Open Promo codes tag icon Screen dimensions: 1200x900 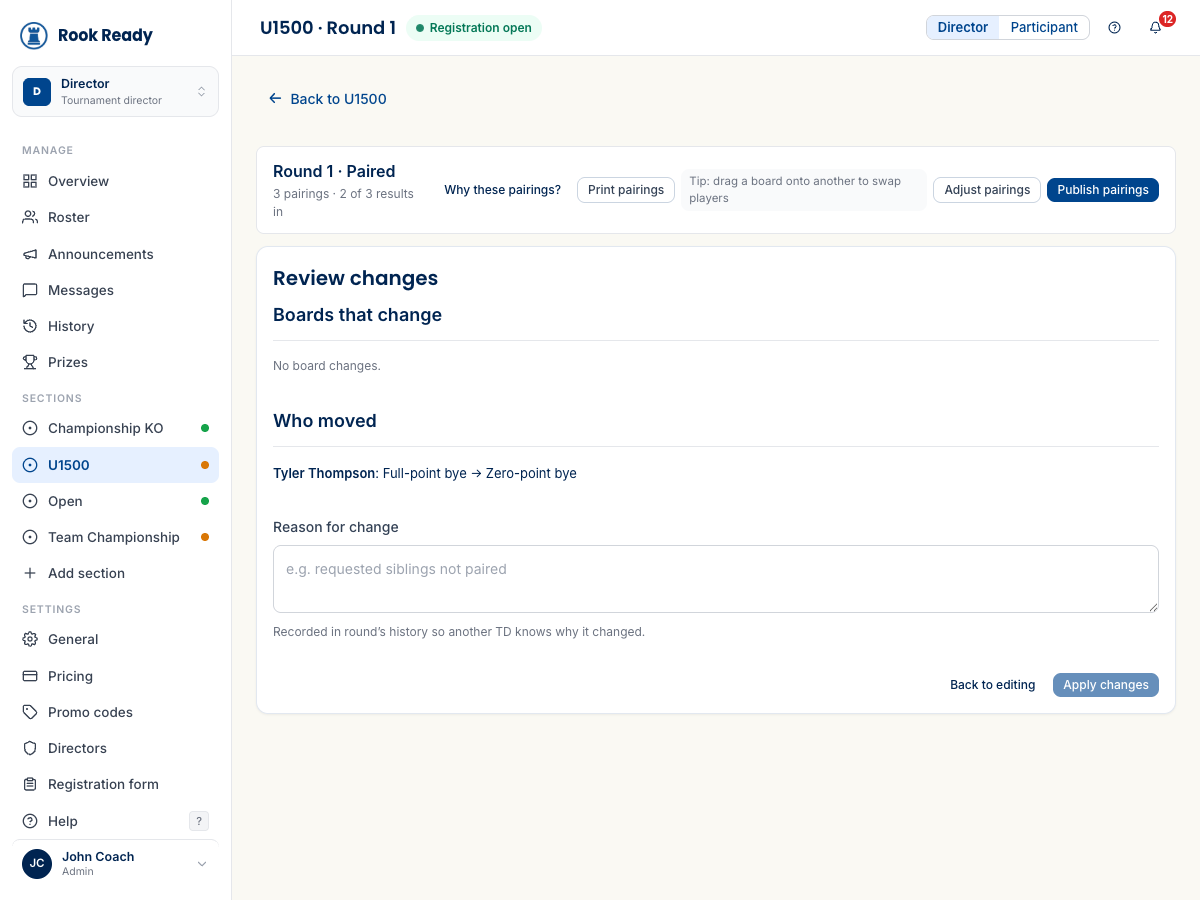pos(30,712)
